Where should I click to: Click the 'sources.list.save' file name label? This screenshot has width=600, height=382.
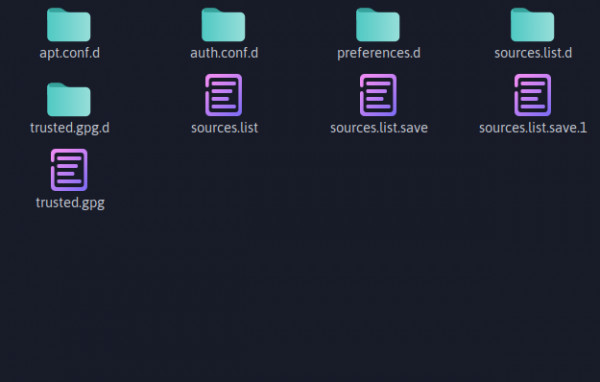(379, 128)
